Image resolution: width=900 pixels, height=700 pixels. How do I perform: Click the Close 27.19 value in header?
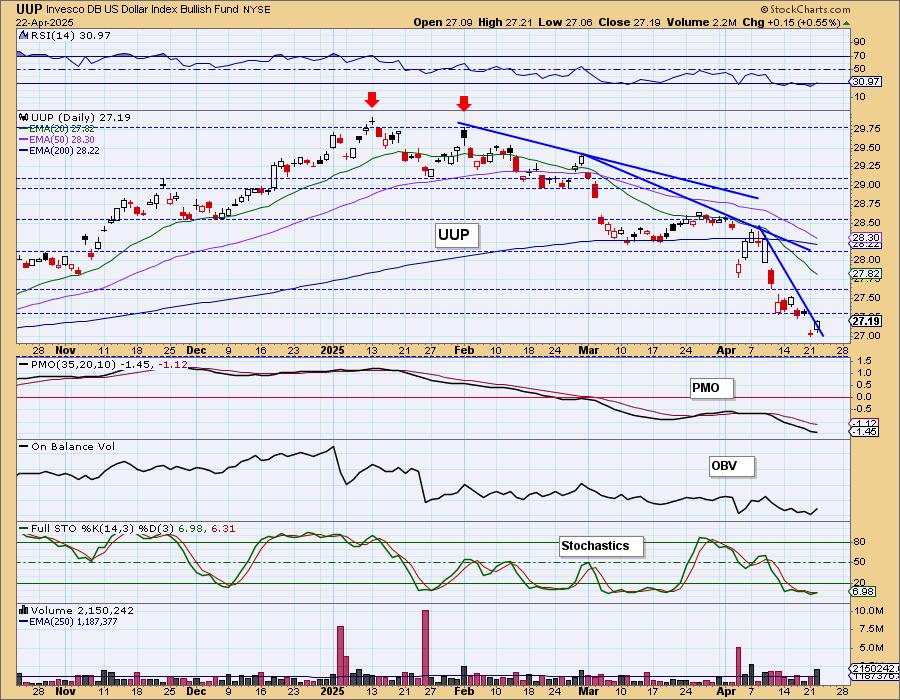pyautogui.click(x=629, y=22)
